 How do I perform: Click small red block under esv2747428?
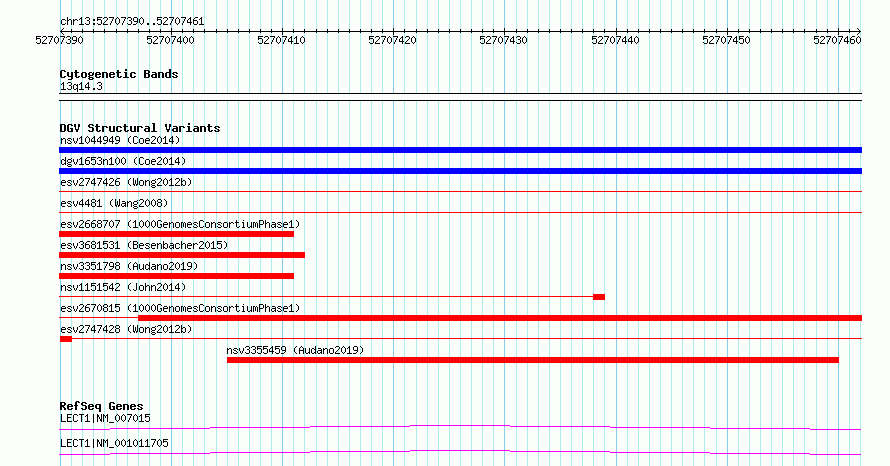point(66,339)
